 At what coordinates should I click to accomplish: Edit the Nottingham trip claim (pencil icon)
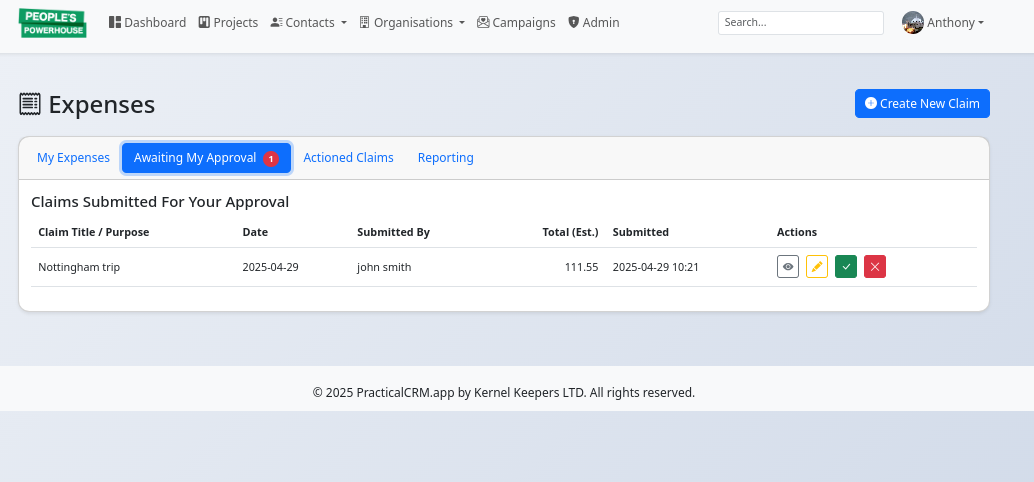pyautogui.click(x=817, y=266)
